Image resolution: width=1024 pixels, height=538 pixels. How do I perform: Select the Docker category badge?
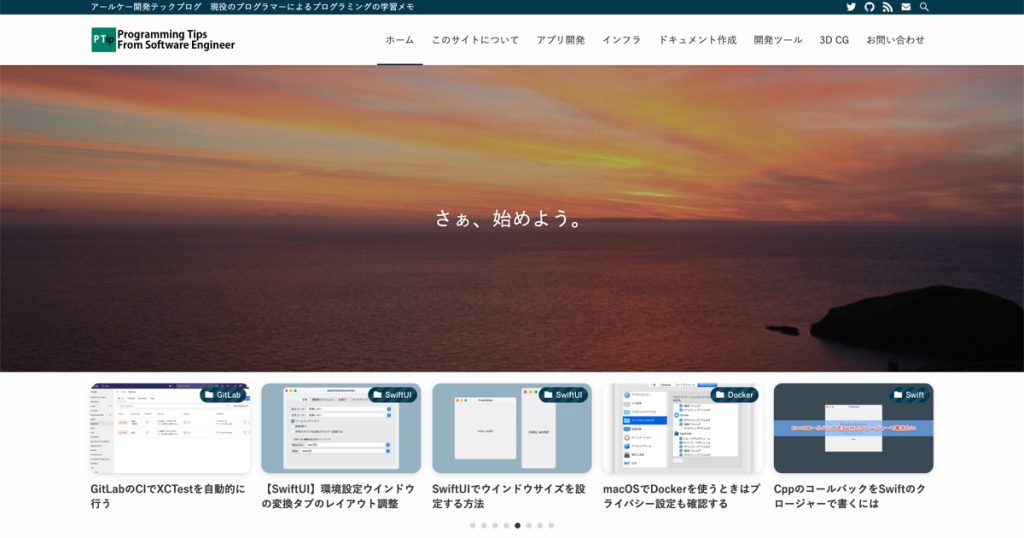[733, 395]
